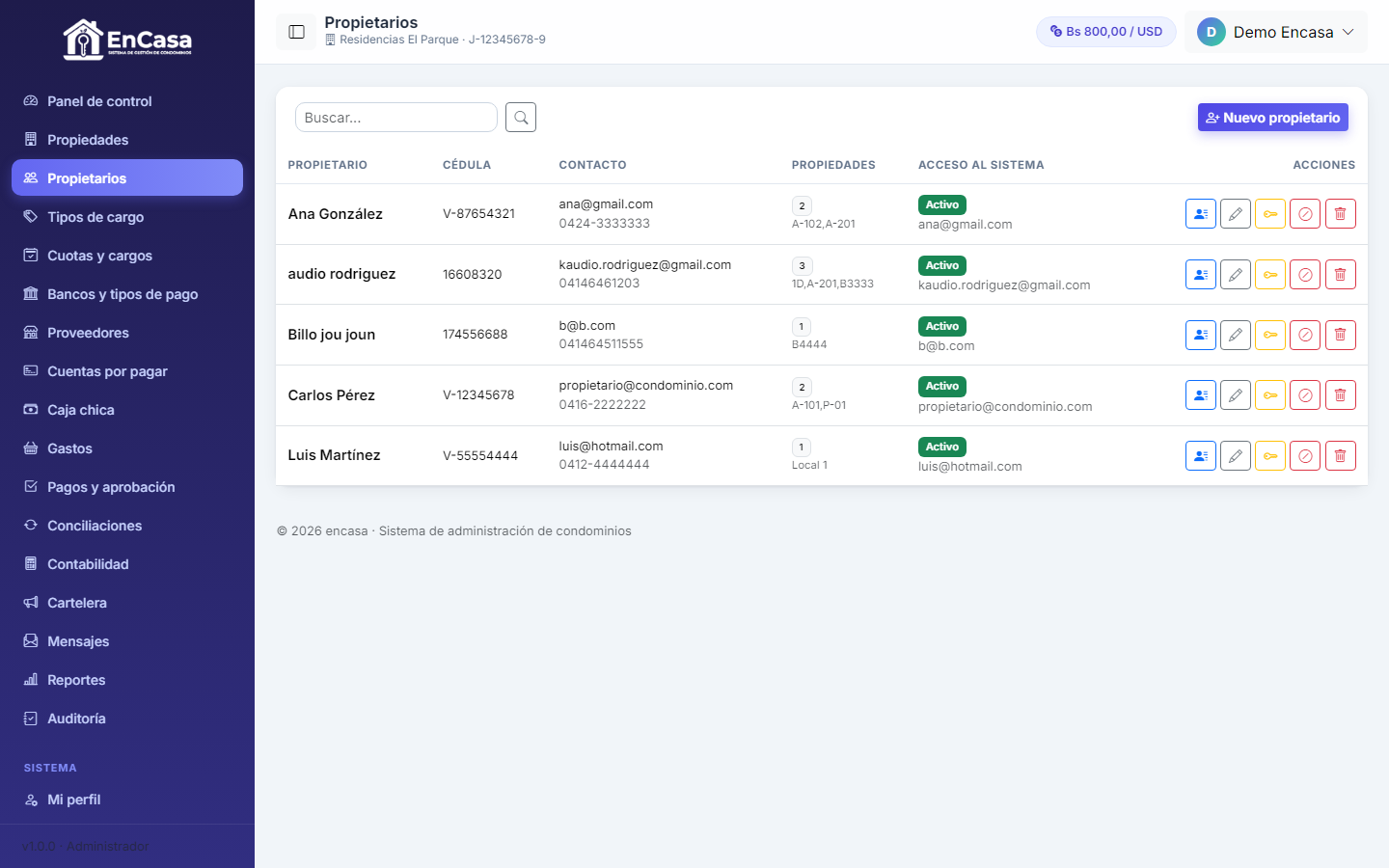Open Mensajes in sidebar
The width and height of the screenshot is (1389, 868).
click(127, 641)
